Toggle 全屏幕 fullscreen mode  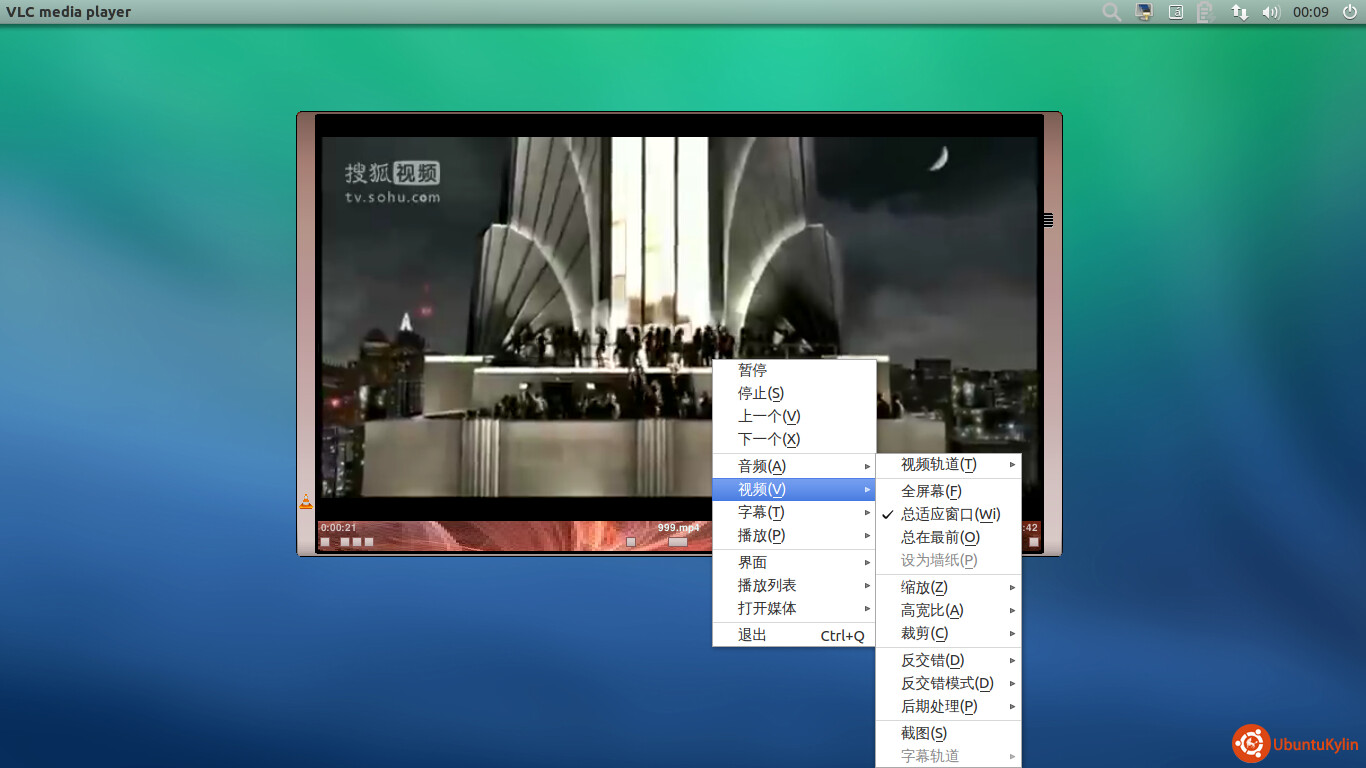click(x=931, y=491)
